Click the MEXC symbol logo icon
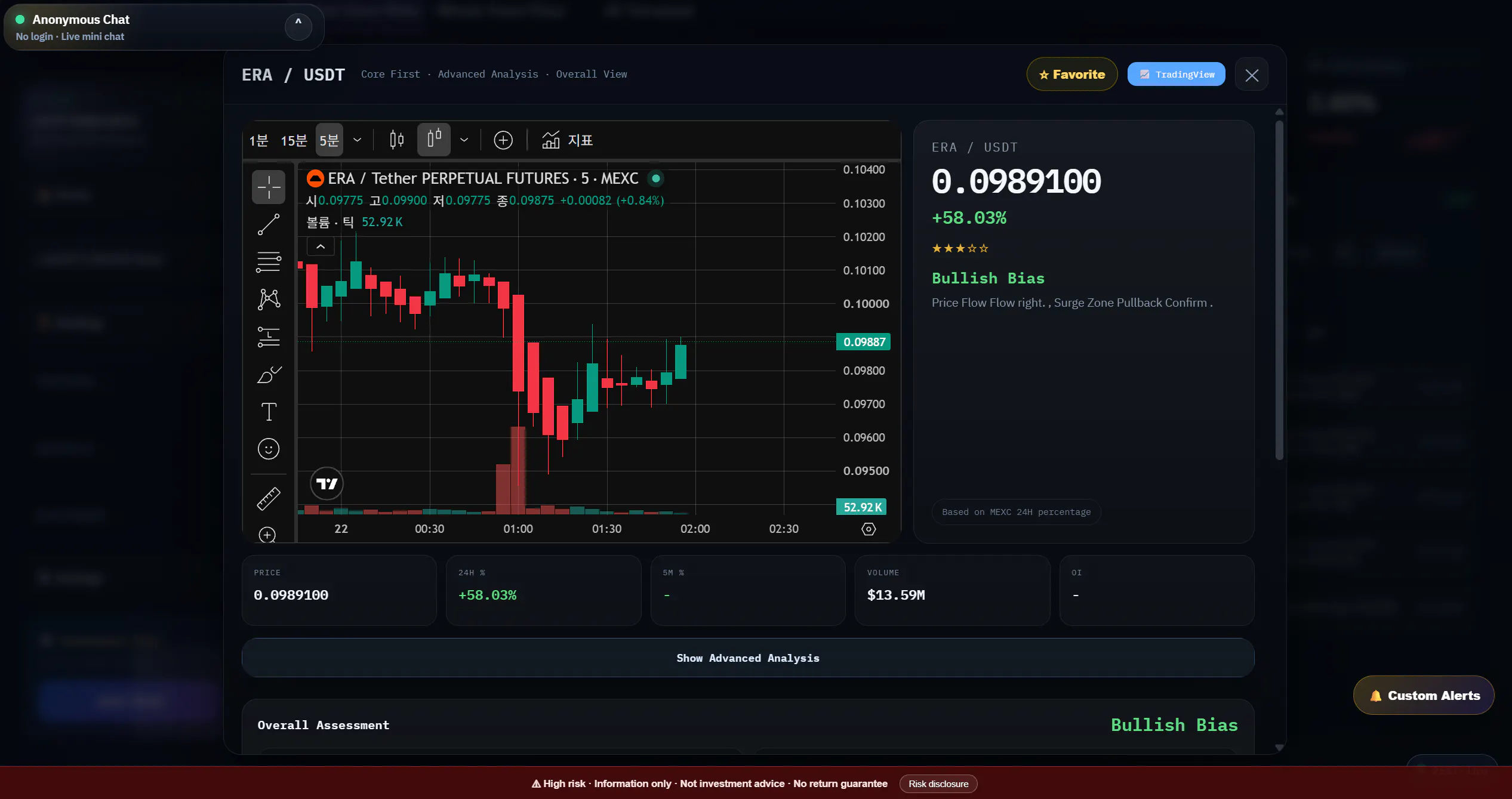 [x=315, y=178]
